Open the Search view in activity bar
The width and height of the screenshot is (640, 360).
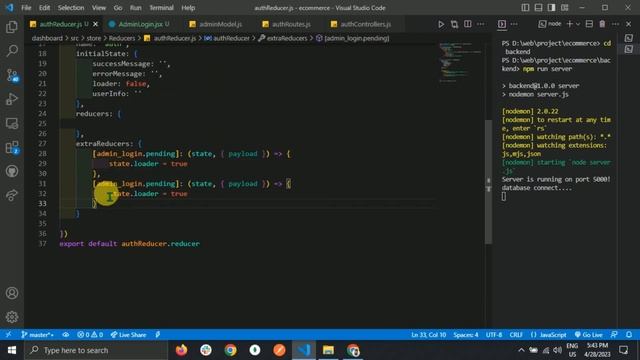click(12, 51)
